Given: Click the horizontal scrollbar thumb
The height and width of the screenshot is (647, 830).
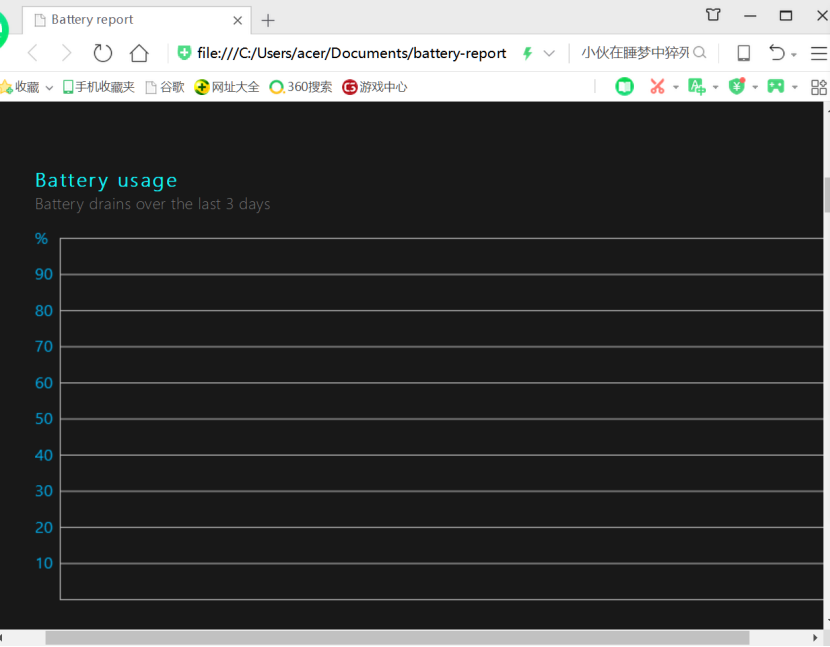Looking at the screenshot, I should coord(396,638).
